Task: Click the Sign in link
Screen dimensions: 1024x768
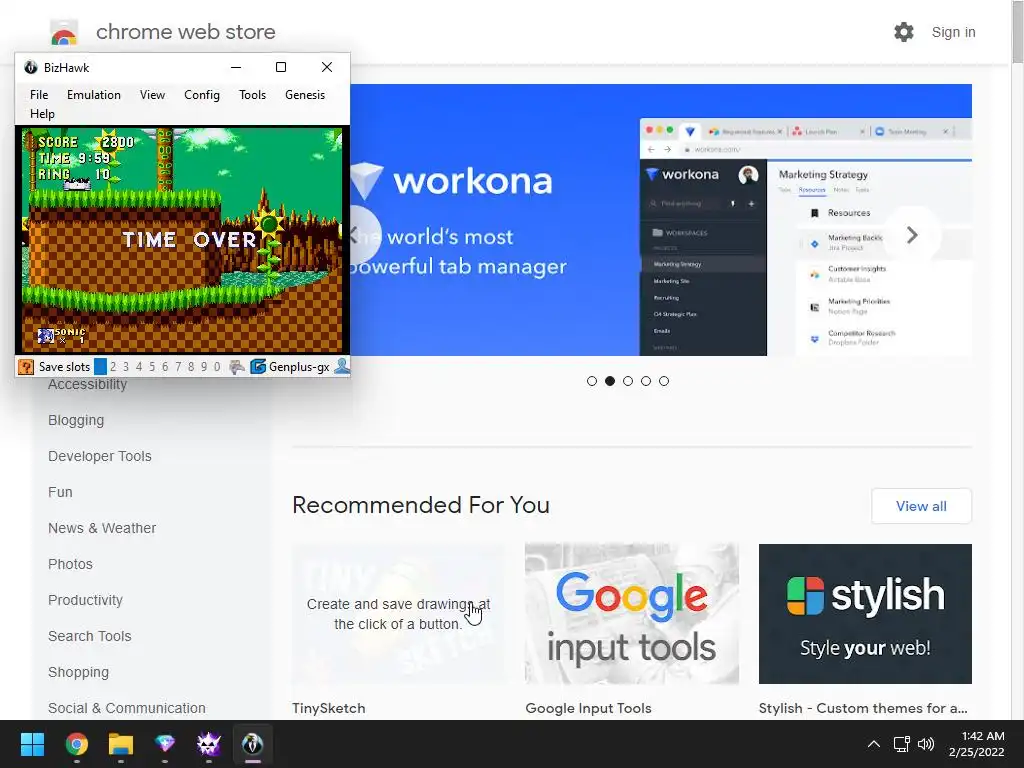Action: (953, 32)
